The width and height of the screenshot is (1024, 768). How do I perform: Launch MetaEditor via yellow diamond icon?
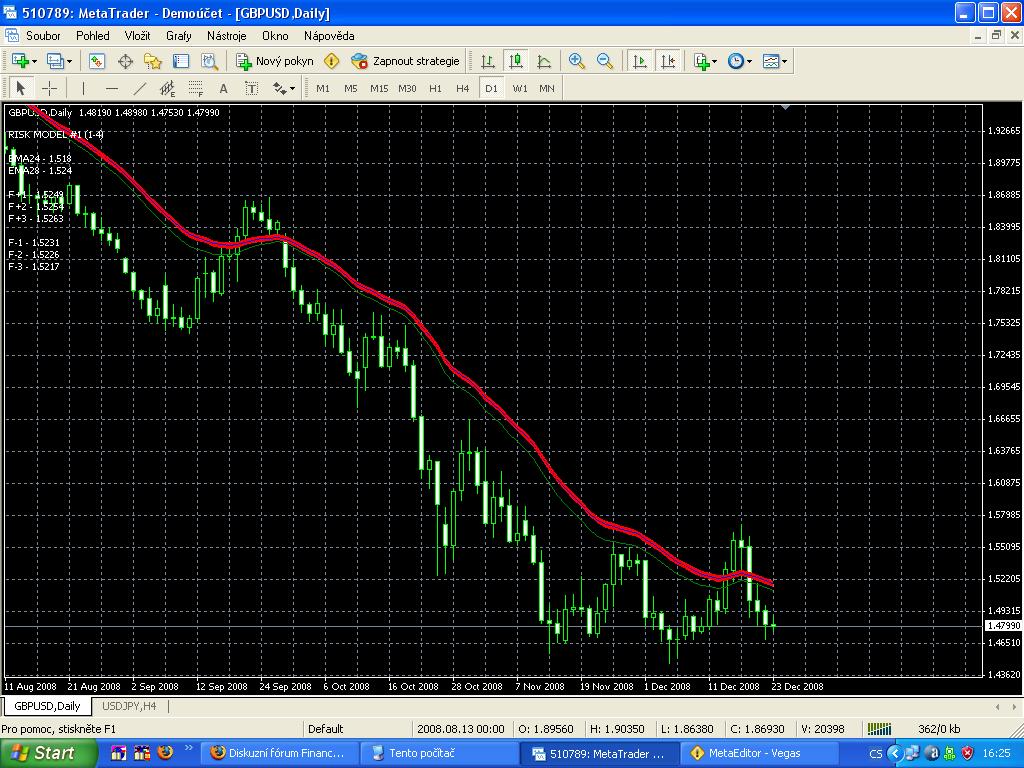coord(332,61)
